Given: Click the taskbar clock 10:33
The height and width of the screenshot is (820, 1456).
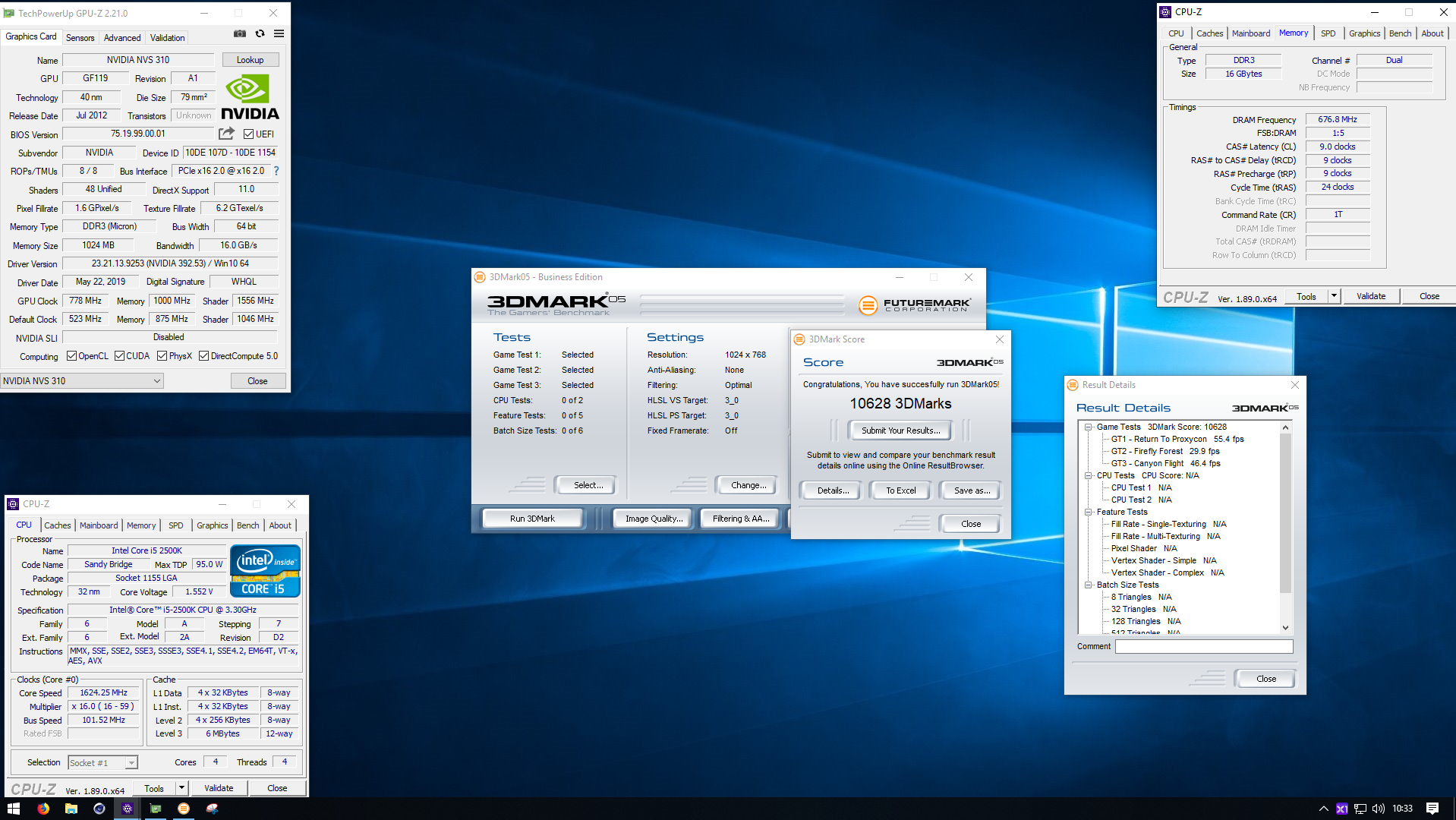Looking at the screenshot, I should [1402, 809].
